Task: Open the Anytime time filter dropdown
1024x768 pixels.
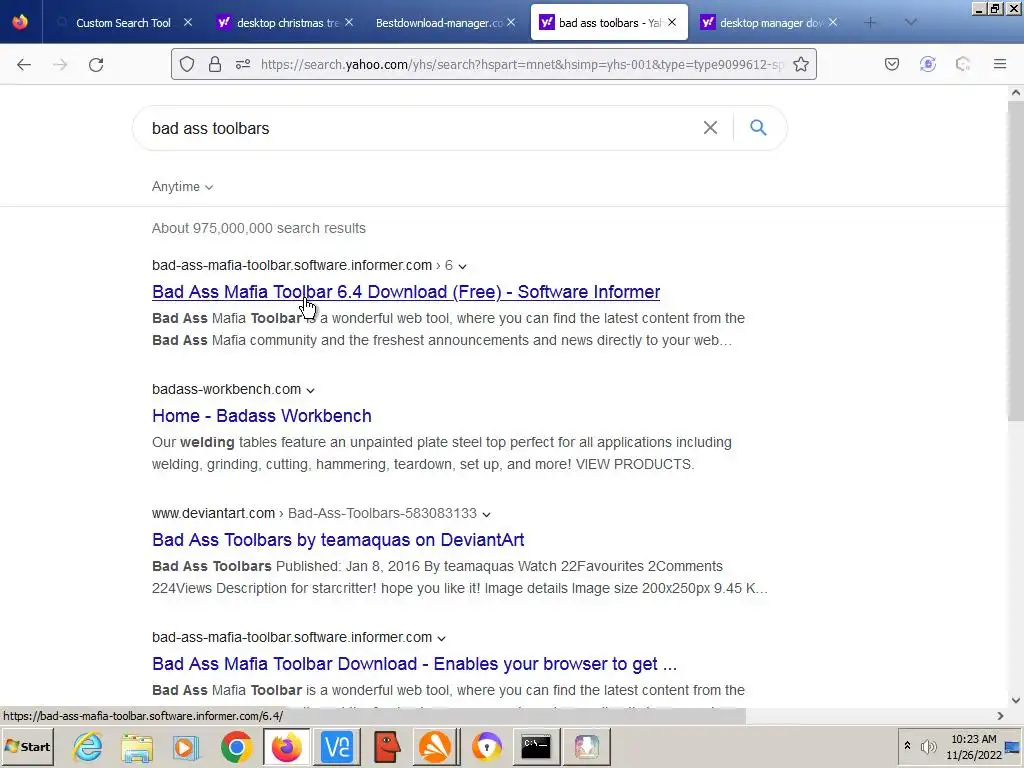Action: (x=182, y=187)
